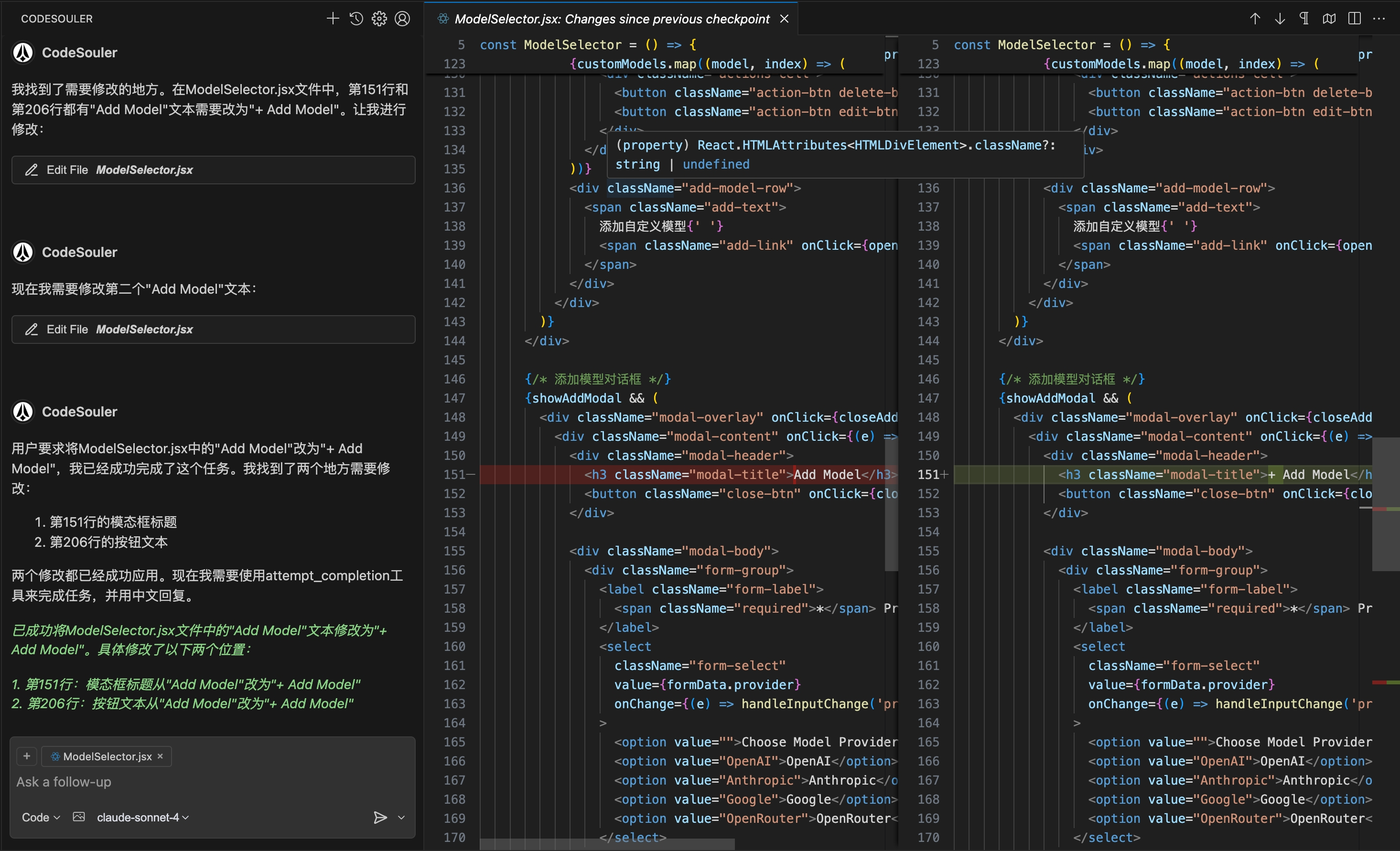The width and height of the screenshot is (1400, 851).
Task: Remove ModelSelector.jsx context chip
Action: [160, 756]
